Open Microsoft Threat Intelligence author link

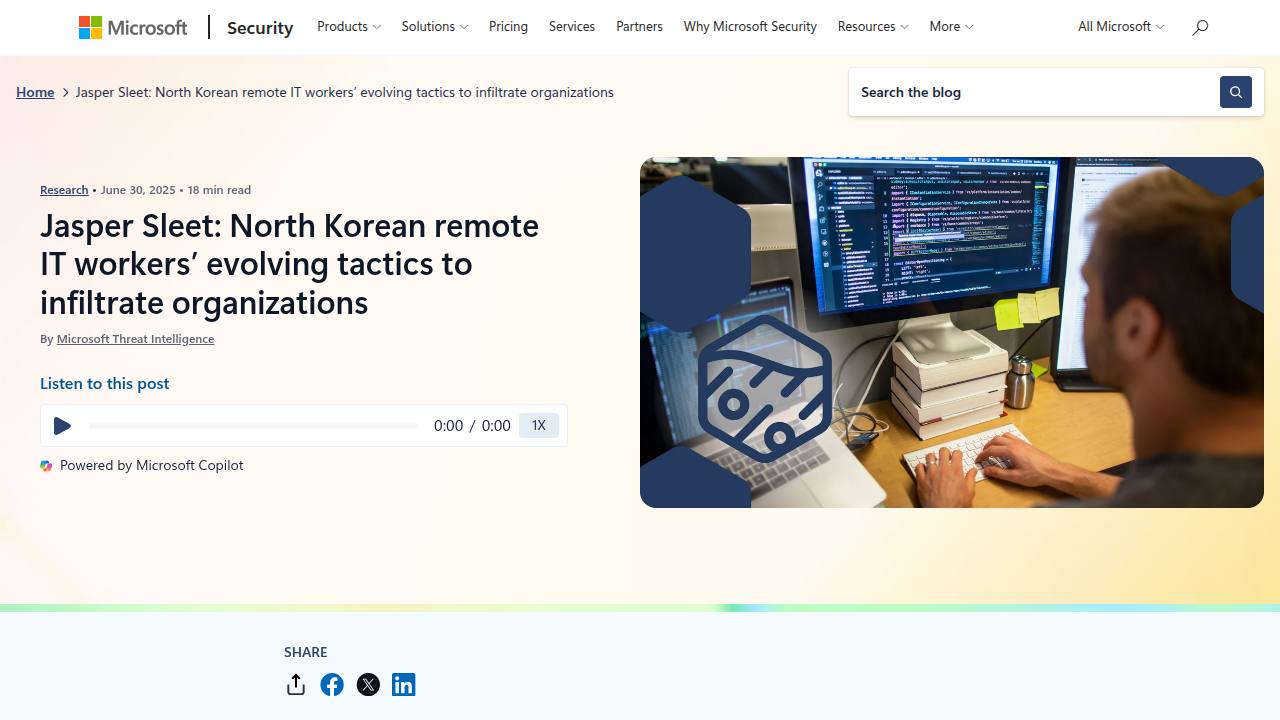click(135, 339)
